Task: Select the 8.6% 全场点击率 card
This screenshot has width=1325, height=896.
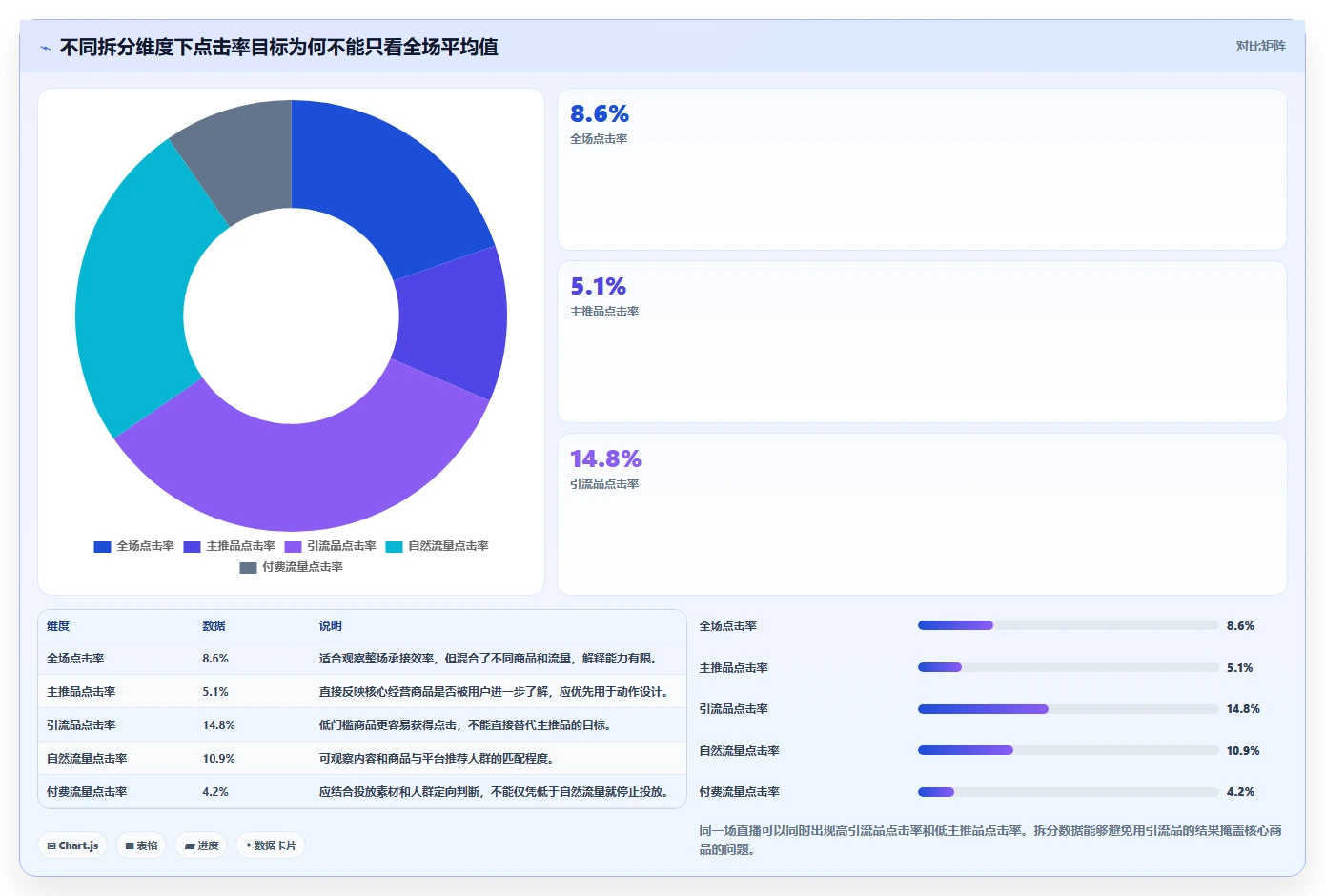Action: (x=922, y=170)
